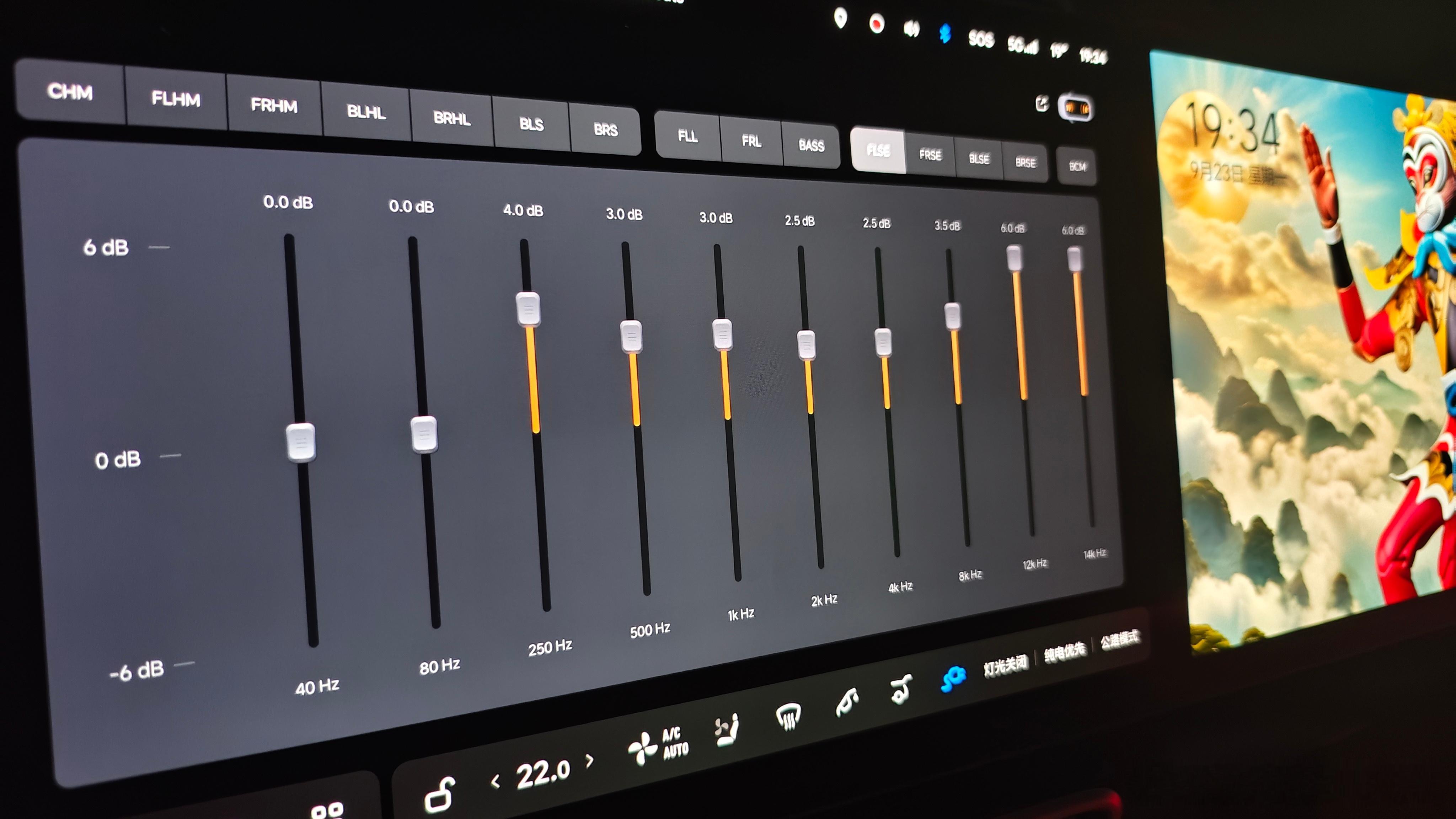This screenshot has width=1456, height=819.
Task: Tap the seat ventilation icon
Action: point(727,730)
